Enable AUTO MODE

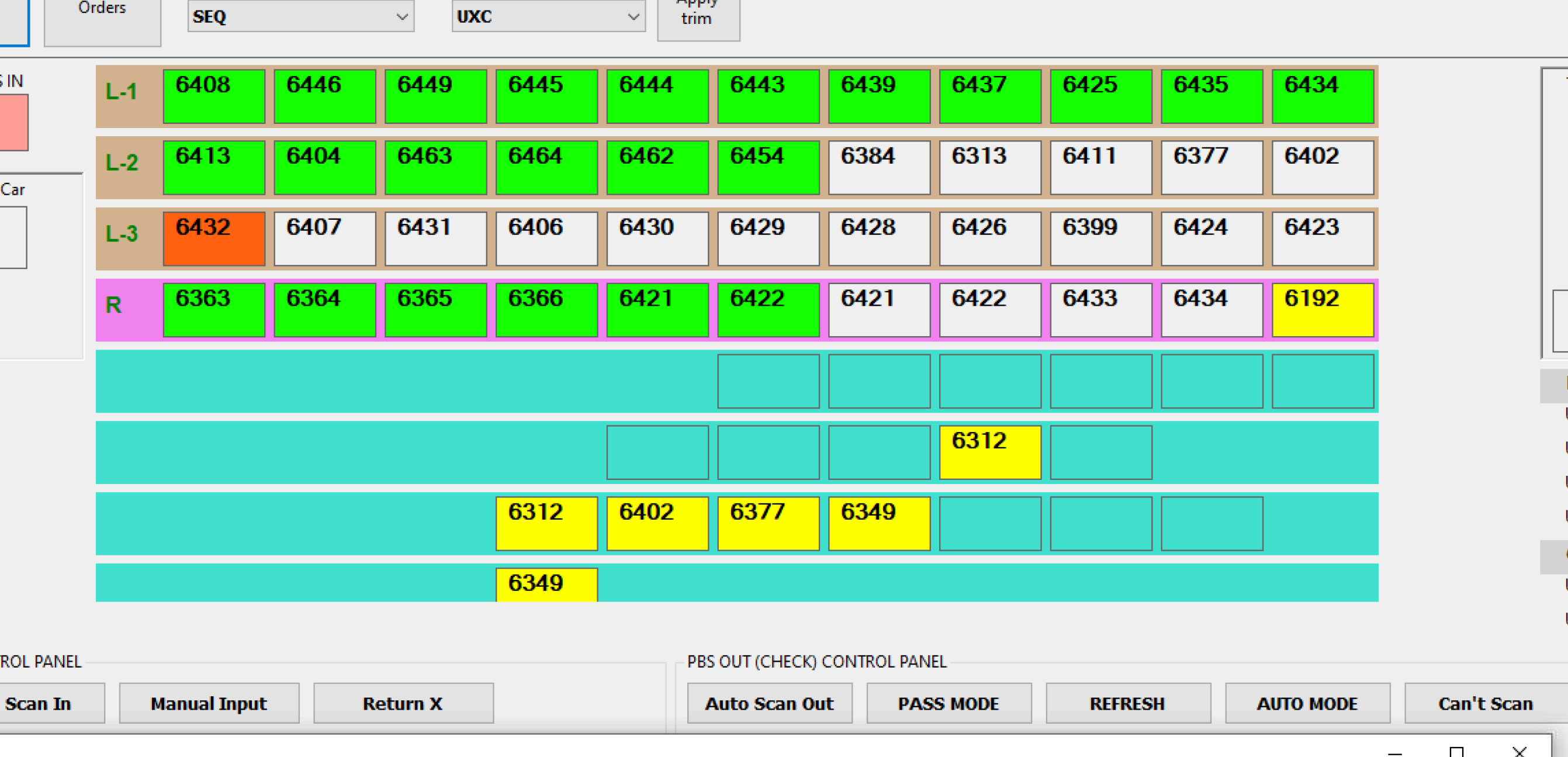tap(1307, 703)
